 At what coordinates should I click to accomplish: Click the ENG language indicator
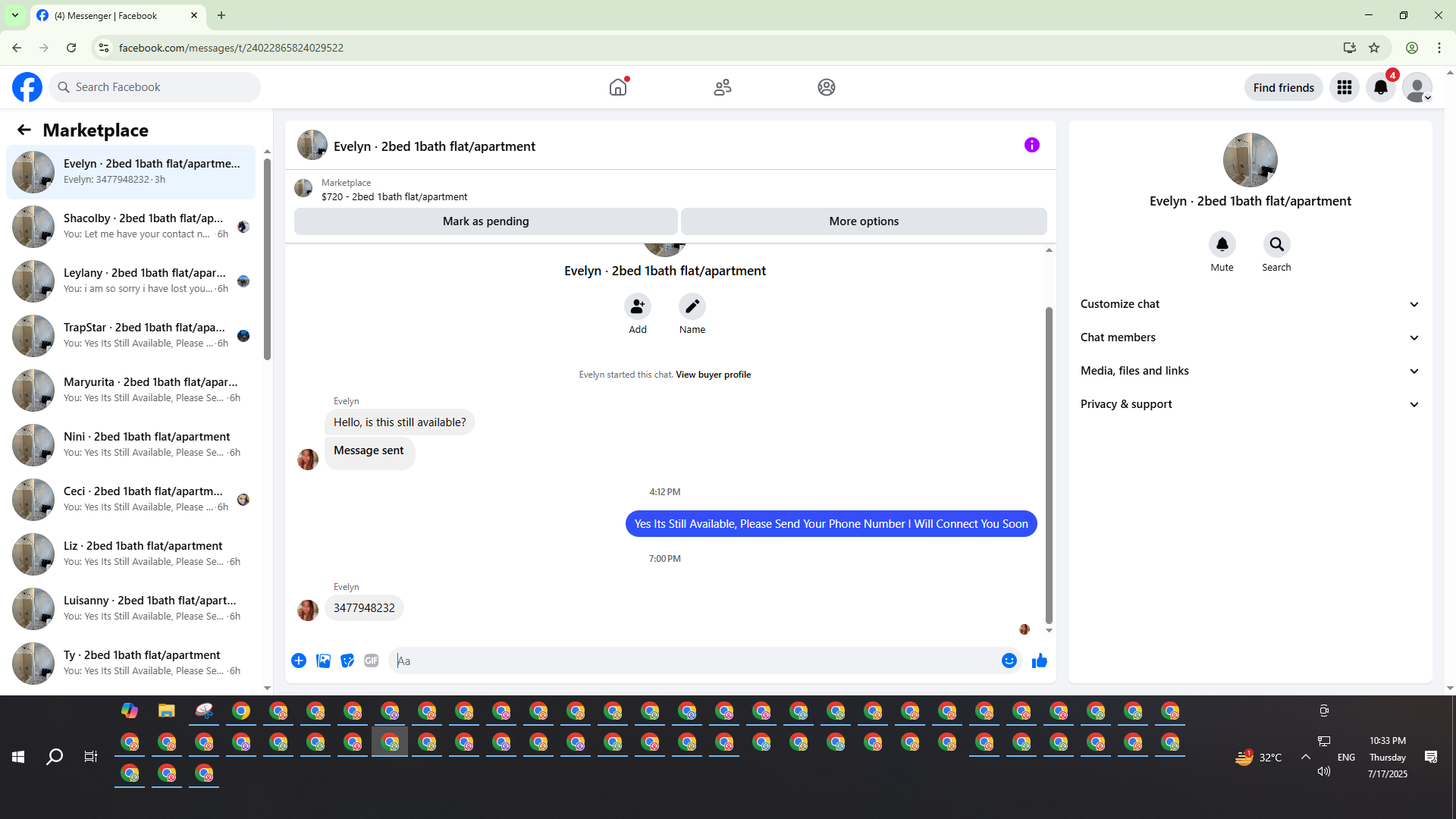pyautogui.click(x=1346, y=758)
